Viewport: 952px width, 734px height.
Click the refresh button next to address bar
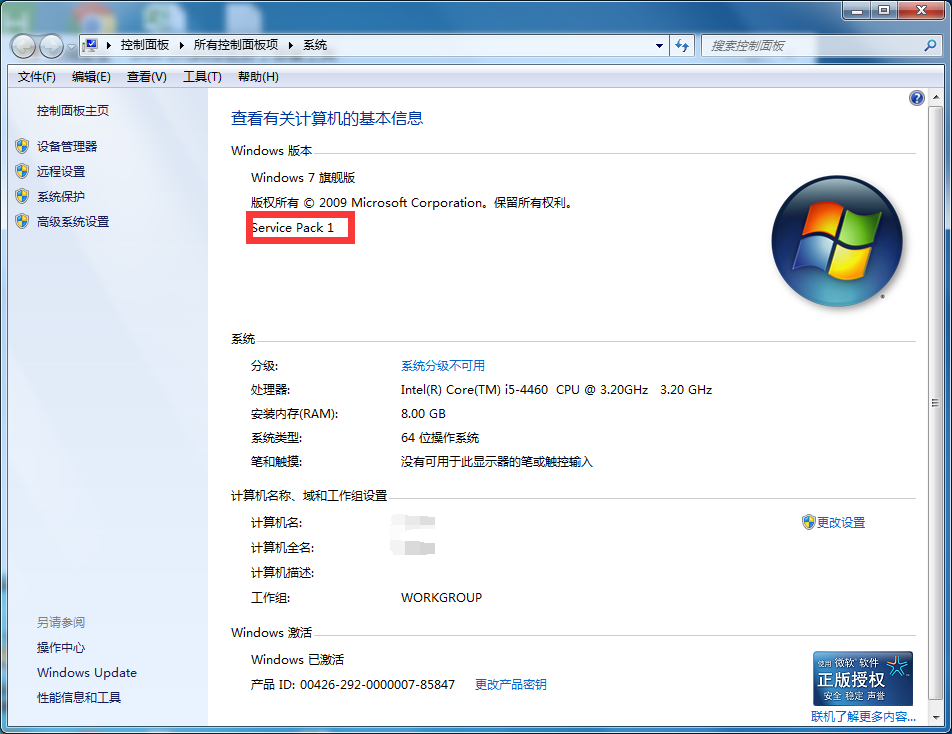682,46
